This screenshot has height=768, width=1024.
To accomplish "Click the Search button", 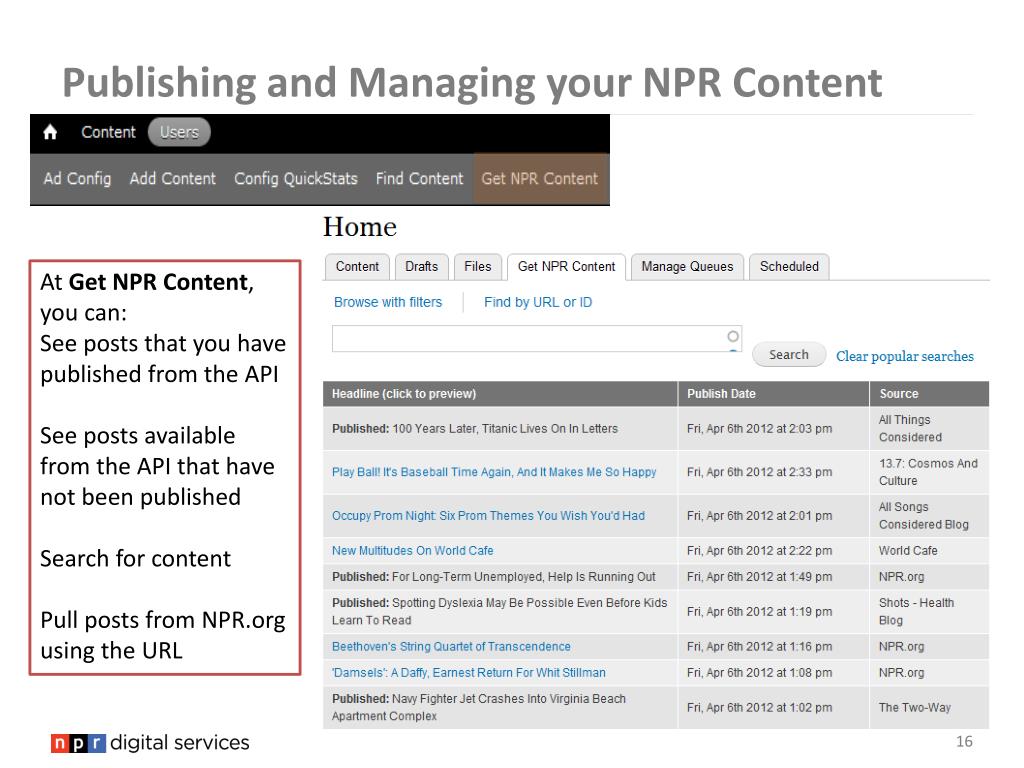I will [x=789, y=355].
